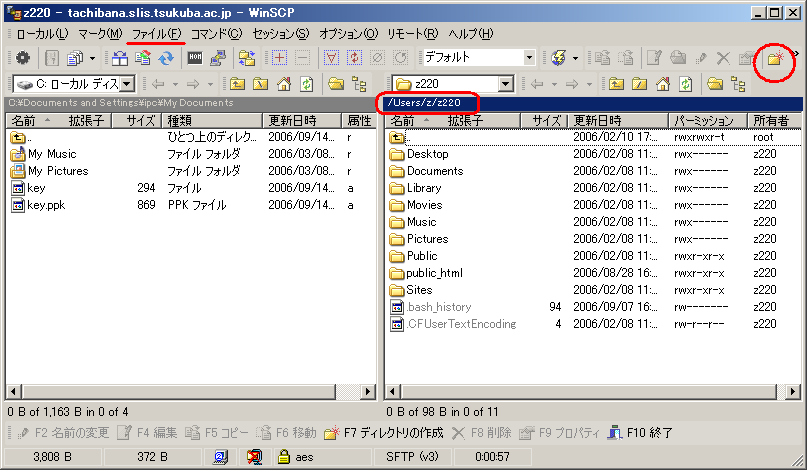Click the Clear Selection icon
The width and height of the screenshot is (807, 470).
click(x=377, y=58)
